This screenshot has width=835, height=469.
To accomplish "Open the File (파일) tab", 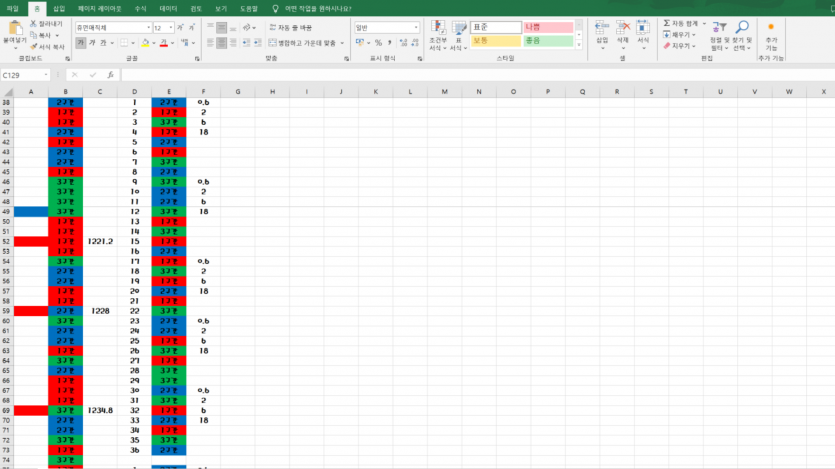I will (12, 9).
